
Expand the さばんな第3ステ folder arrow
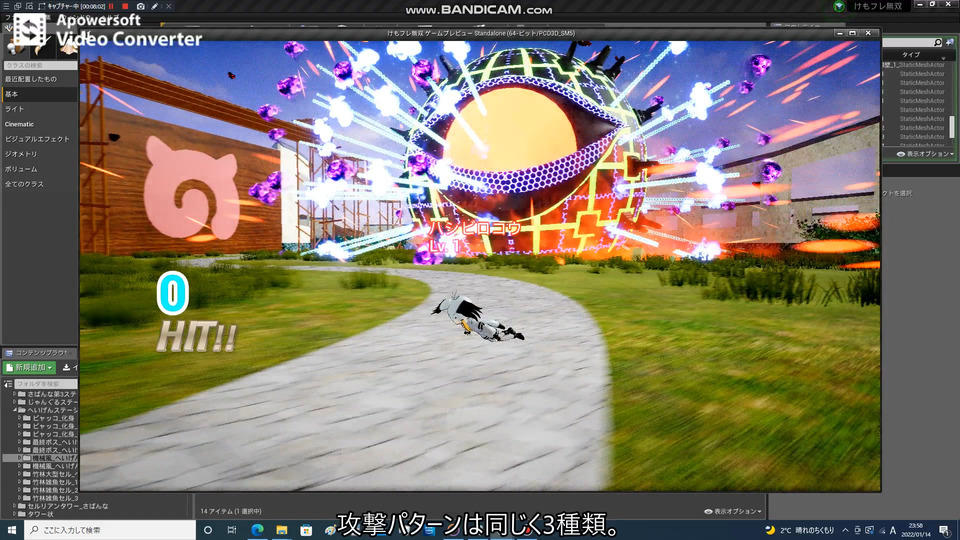pos(15,394)
